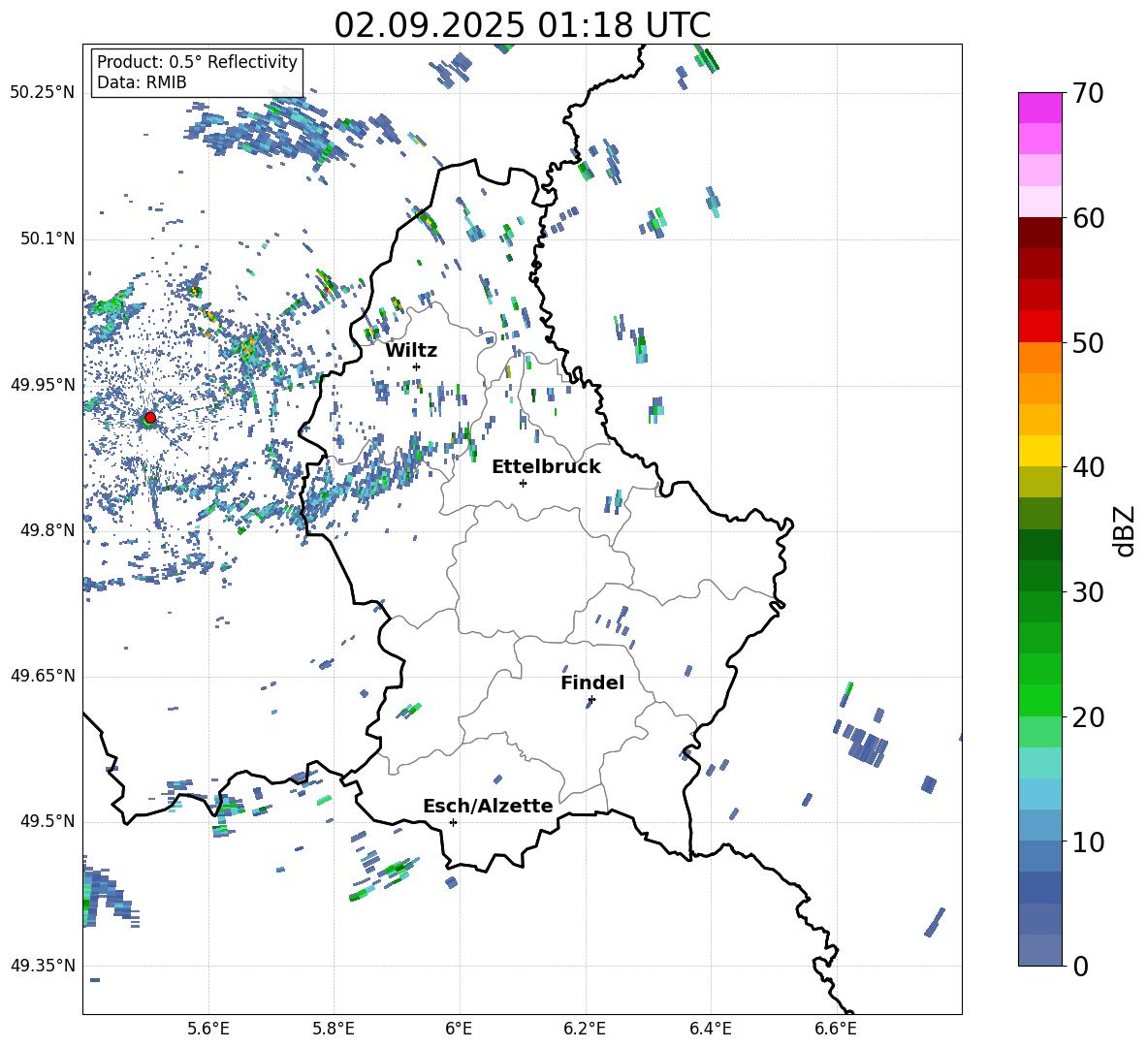The image size is (1148, 1048).
Task: Click the orange colorbar segment just below 50
Action: tap(1039, 358)
